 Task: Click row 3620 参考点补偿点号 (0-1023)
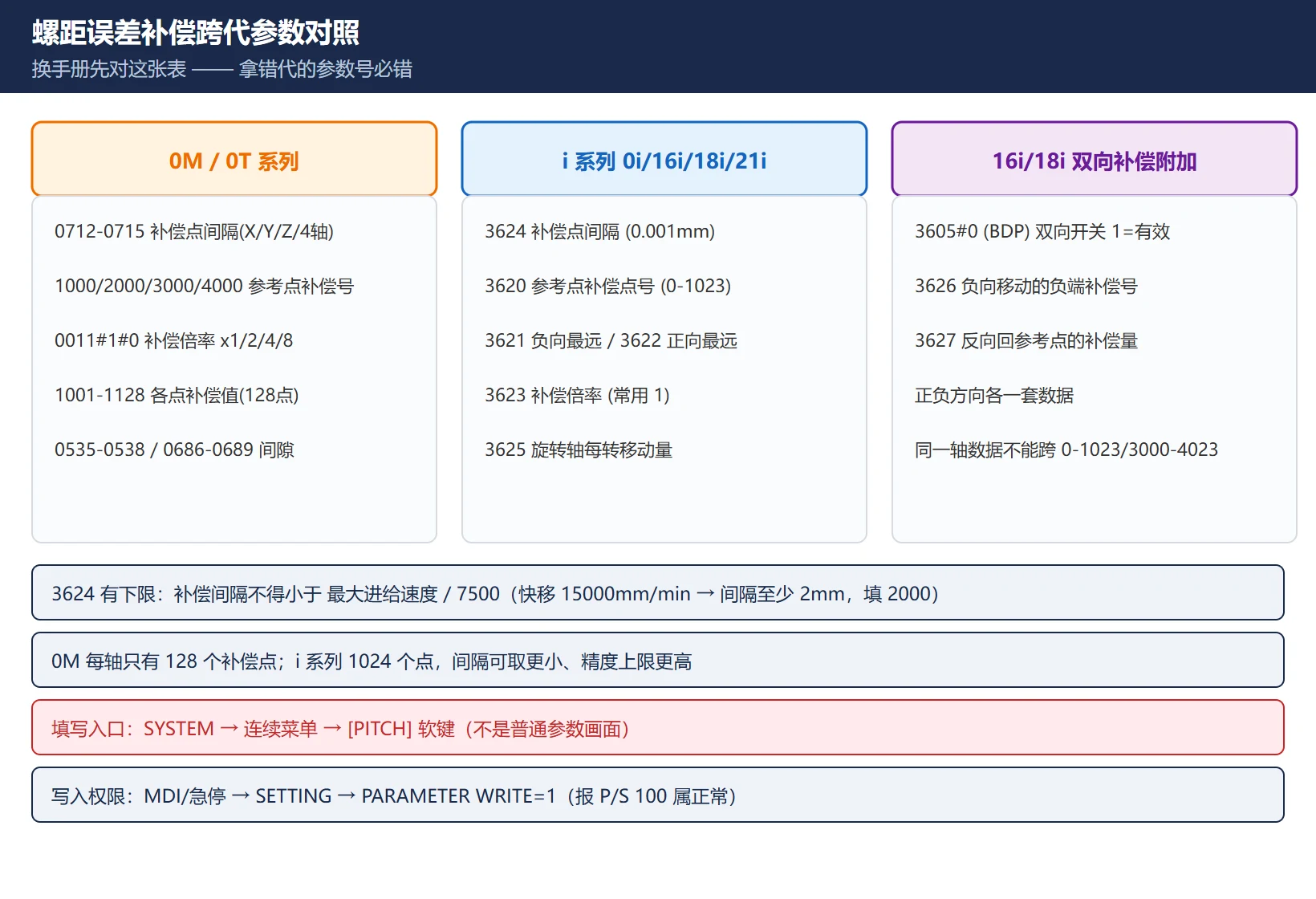(x=608, y=287)
